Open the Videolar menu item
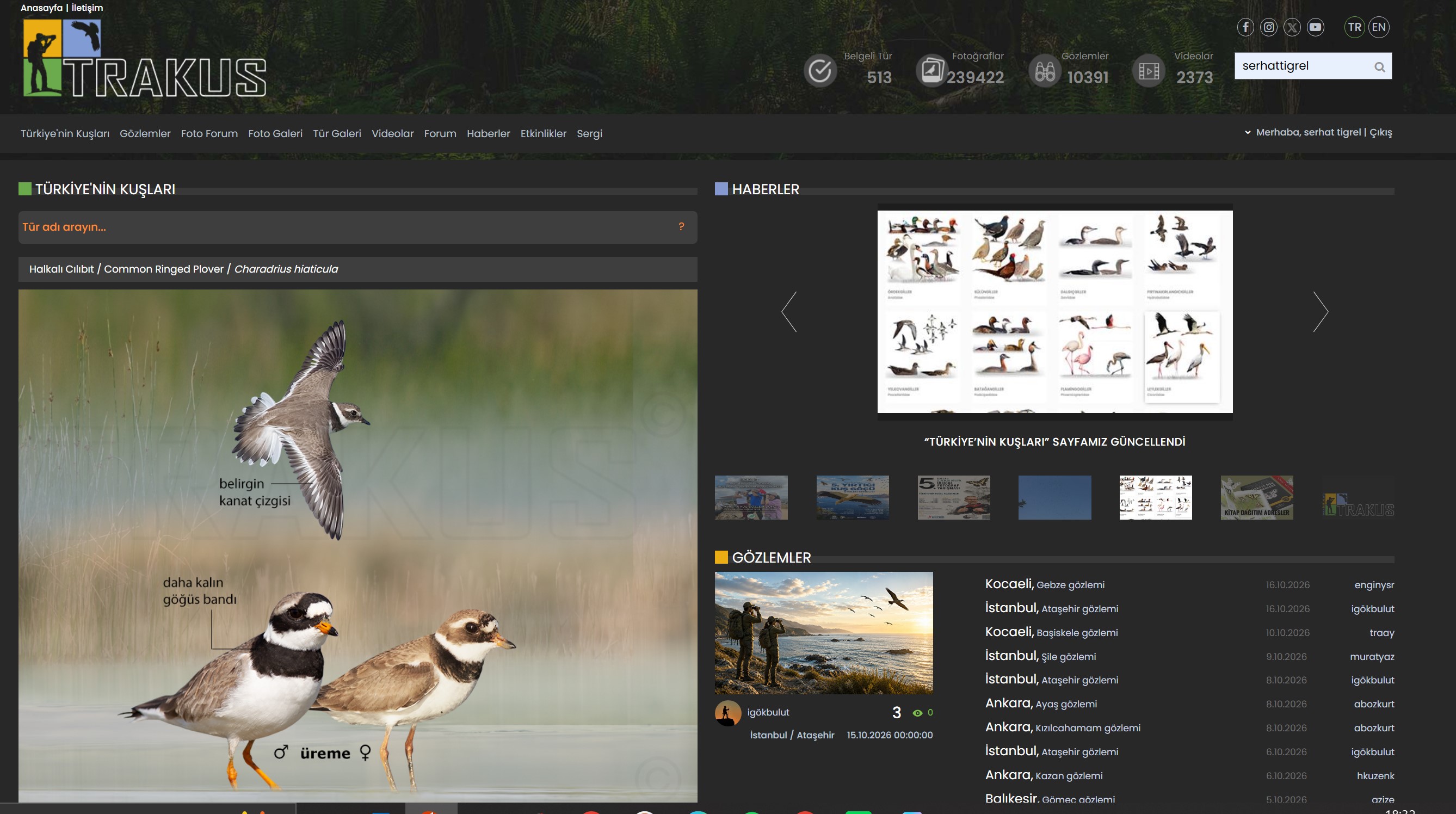This screenshot has width=1456, height=814. (x=392, y=134)
